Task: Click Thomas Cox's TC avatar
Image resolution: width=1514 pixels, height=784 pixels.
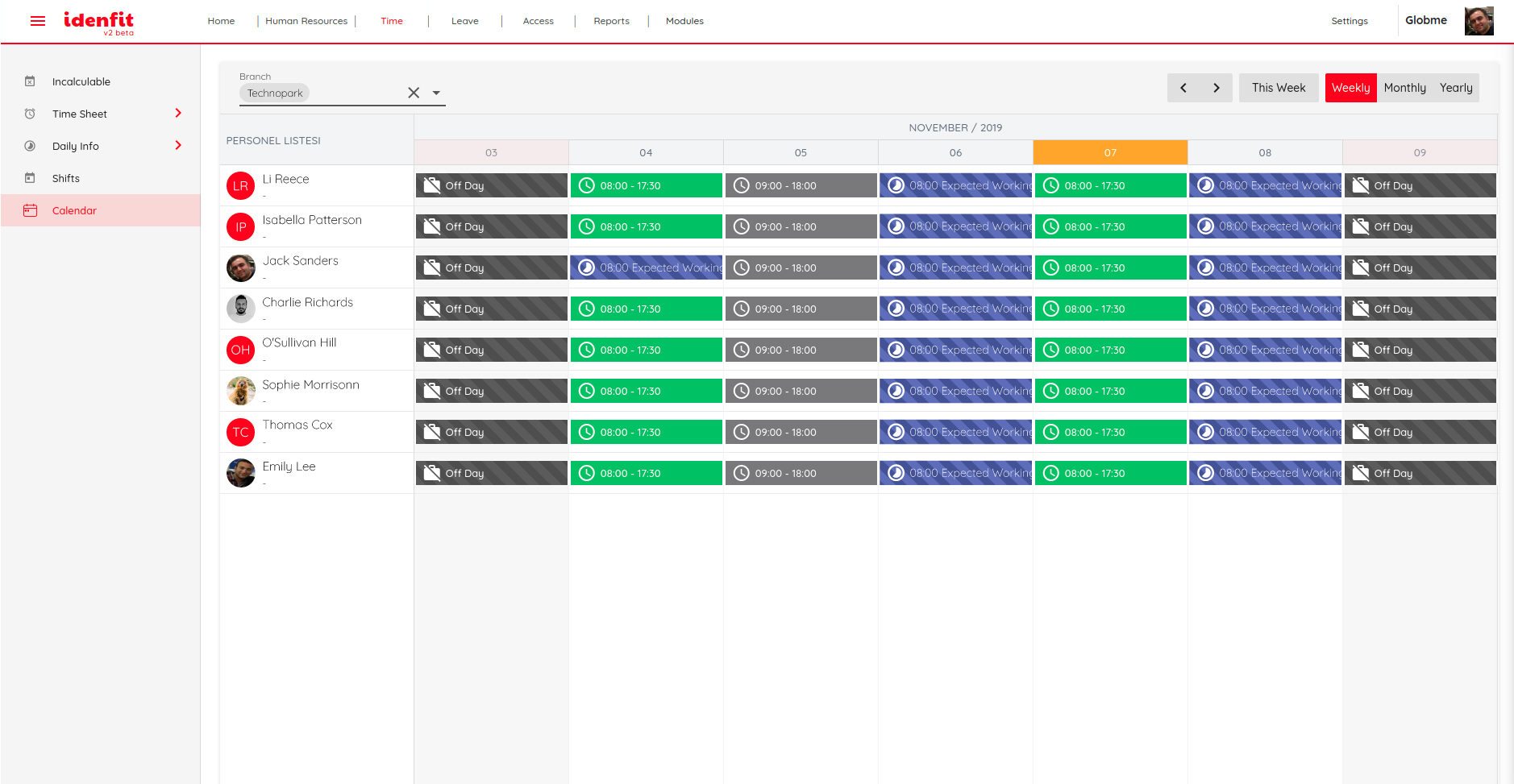Action: [241, 433]
